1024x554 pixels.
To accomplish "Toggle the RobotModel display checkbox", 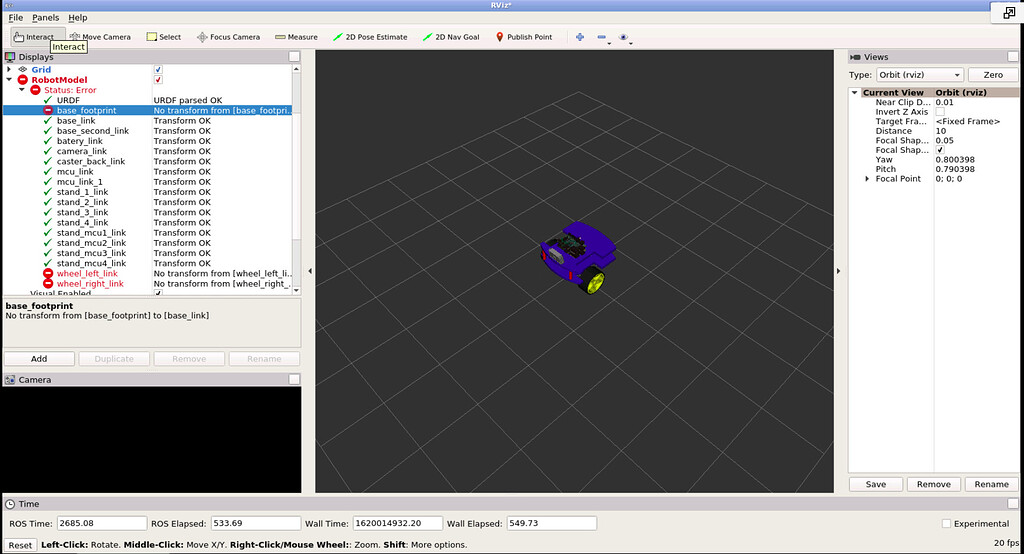I will coord(158,80).
